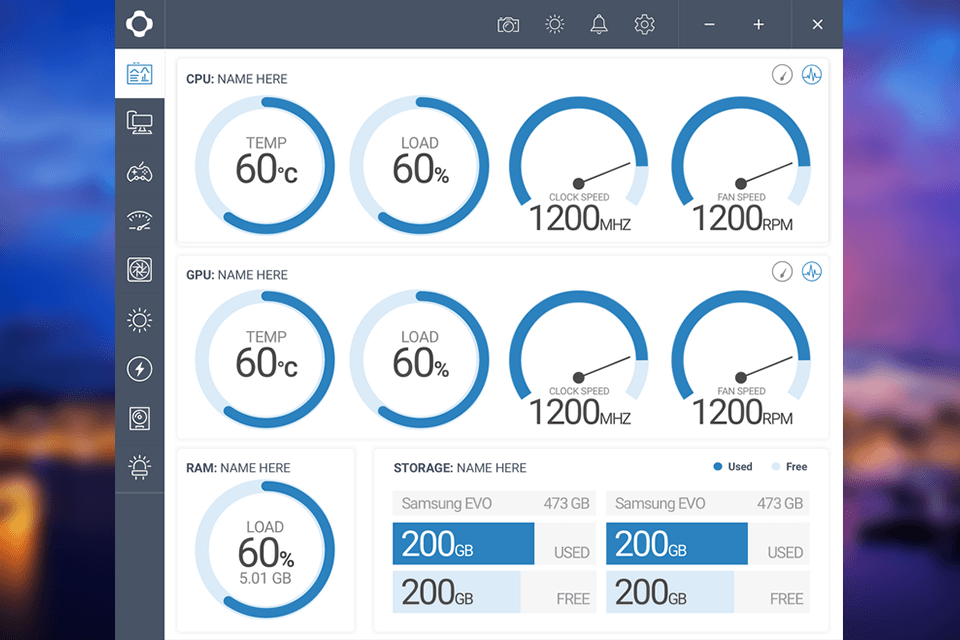960x640 pixels.
Task: Select the performance gauge icon in sidebar
Action: [140, 220]
